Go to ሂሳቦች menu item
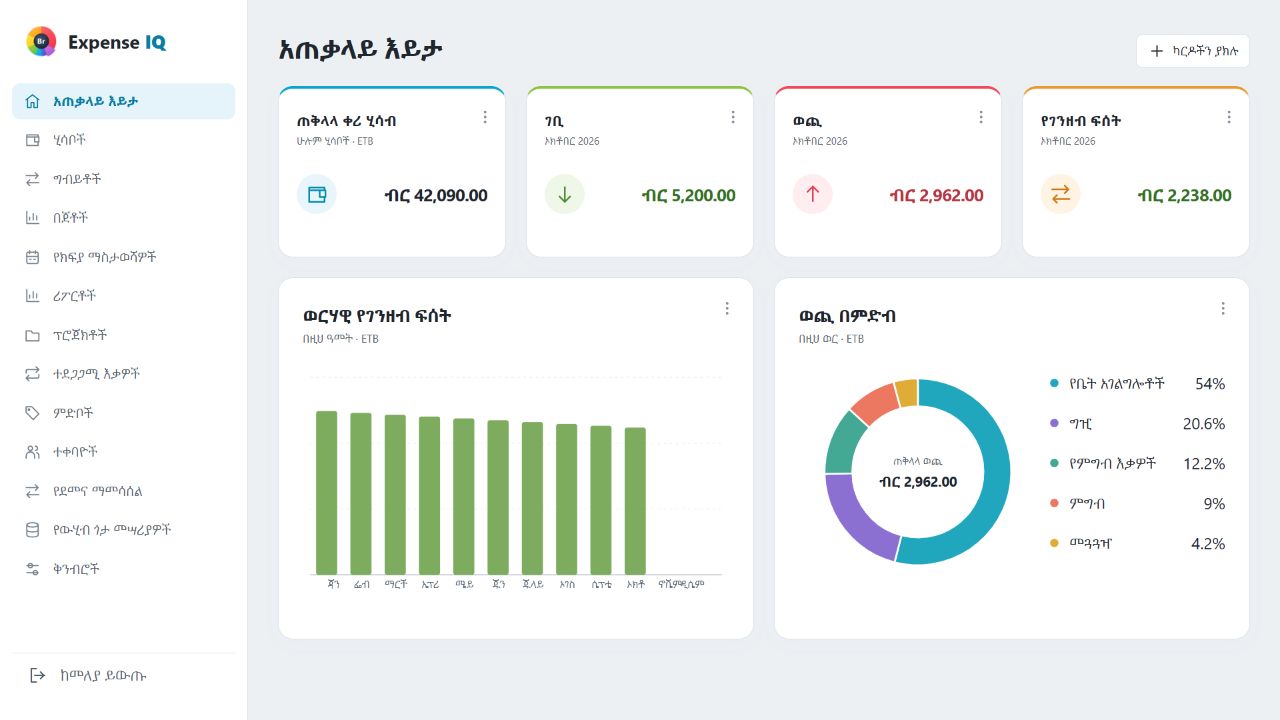Screen dimensions: 1280x720 coord(123,140)
